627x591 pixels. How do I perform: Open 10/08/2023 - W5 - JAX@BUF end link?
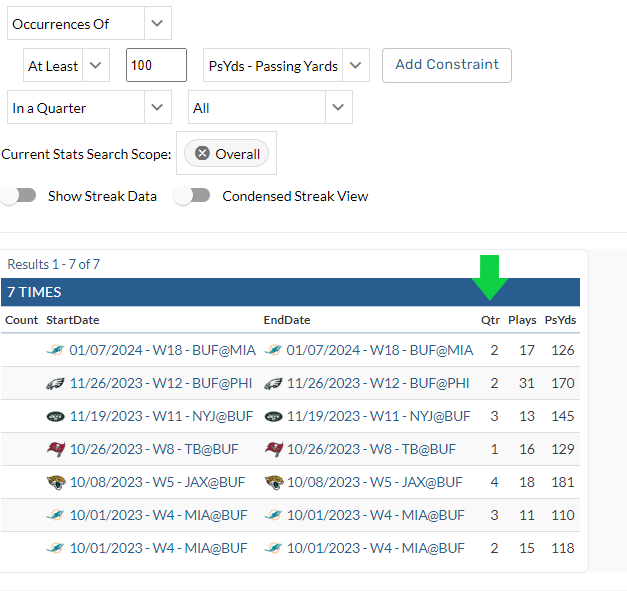(x=374, y=482)
